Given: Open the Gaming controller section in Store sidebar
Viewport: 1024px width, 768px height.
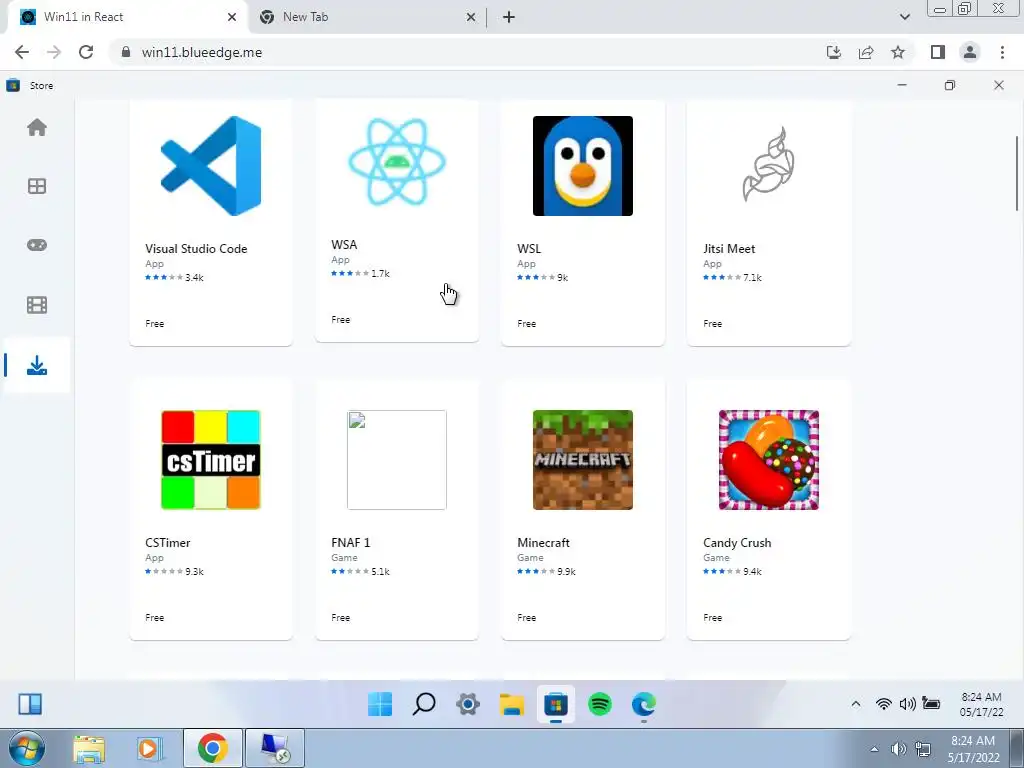Looking at the screenshot, I should [x=37, y=245].
